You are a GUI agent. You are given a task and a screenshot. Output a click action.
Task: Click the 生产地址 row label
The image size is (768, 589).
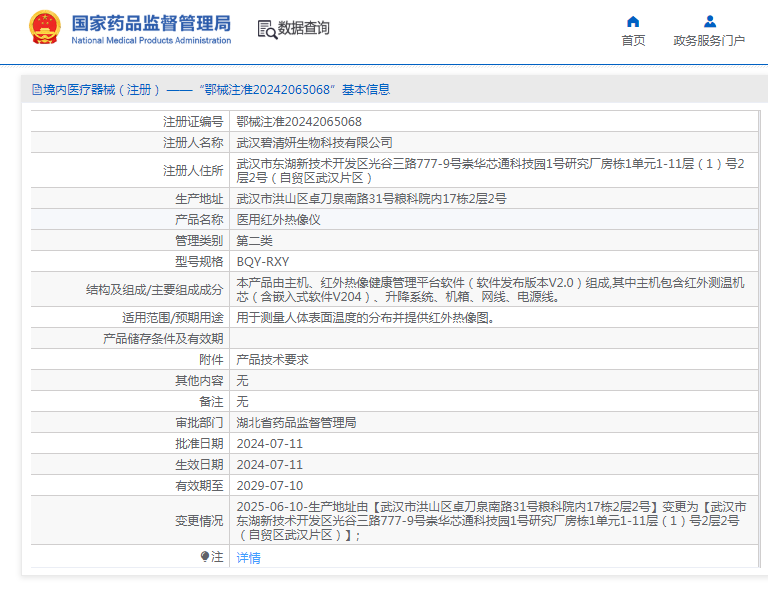[x=199, y=199]
